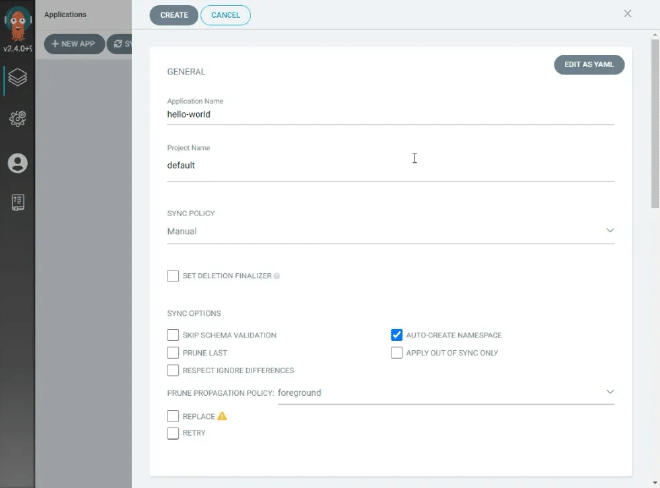This screenshot has width=660, height=488.
Task: Click the v2.4.0 version label
Action: [x=18, y=49]
